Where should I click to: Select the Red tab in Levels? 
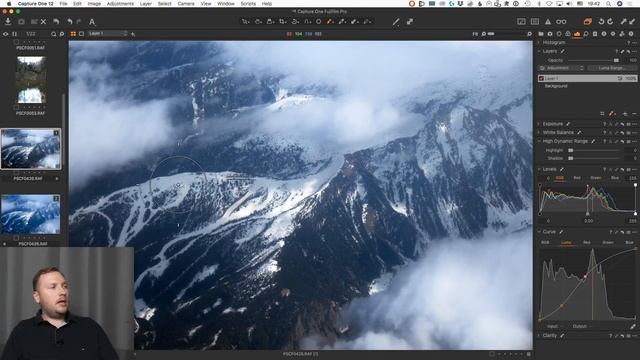point(577,178)
